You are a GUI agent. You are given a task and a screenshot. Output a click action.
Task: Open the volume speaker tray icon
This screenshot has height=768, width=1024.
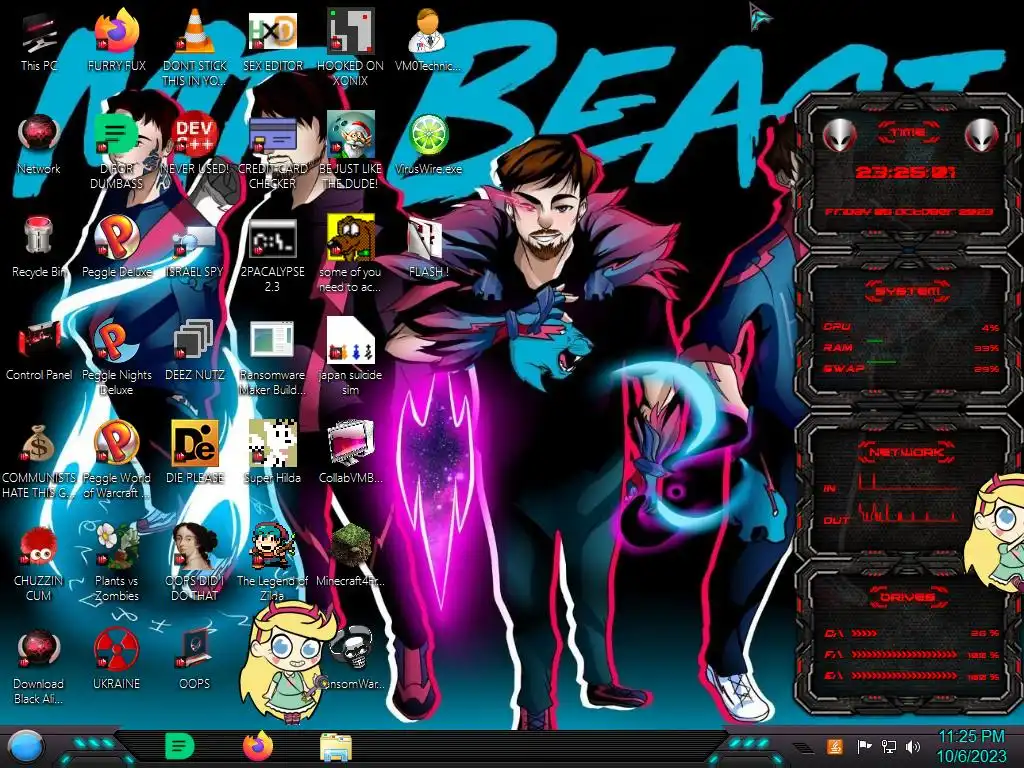913,746
